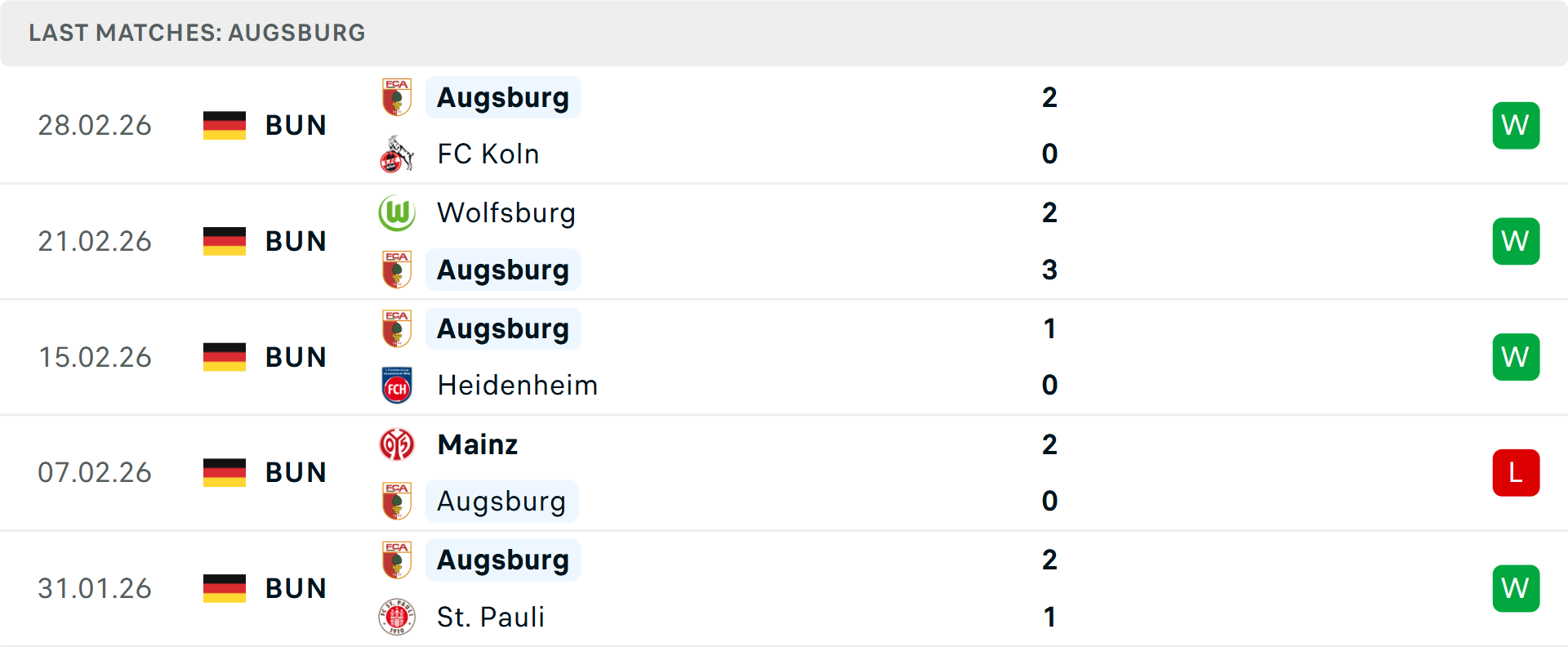This screenshot has width=1568, height=647.
Task: Click the score 3 for Augsburg vs Wolfsburg
Action: click(1050, 270)
